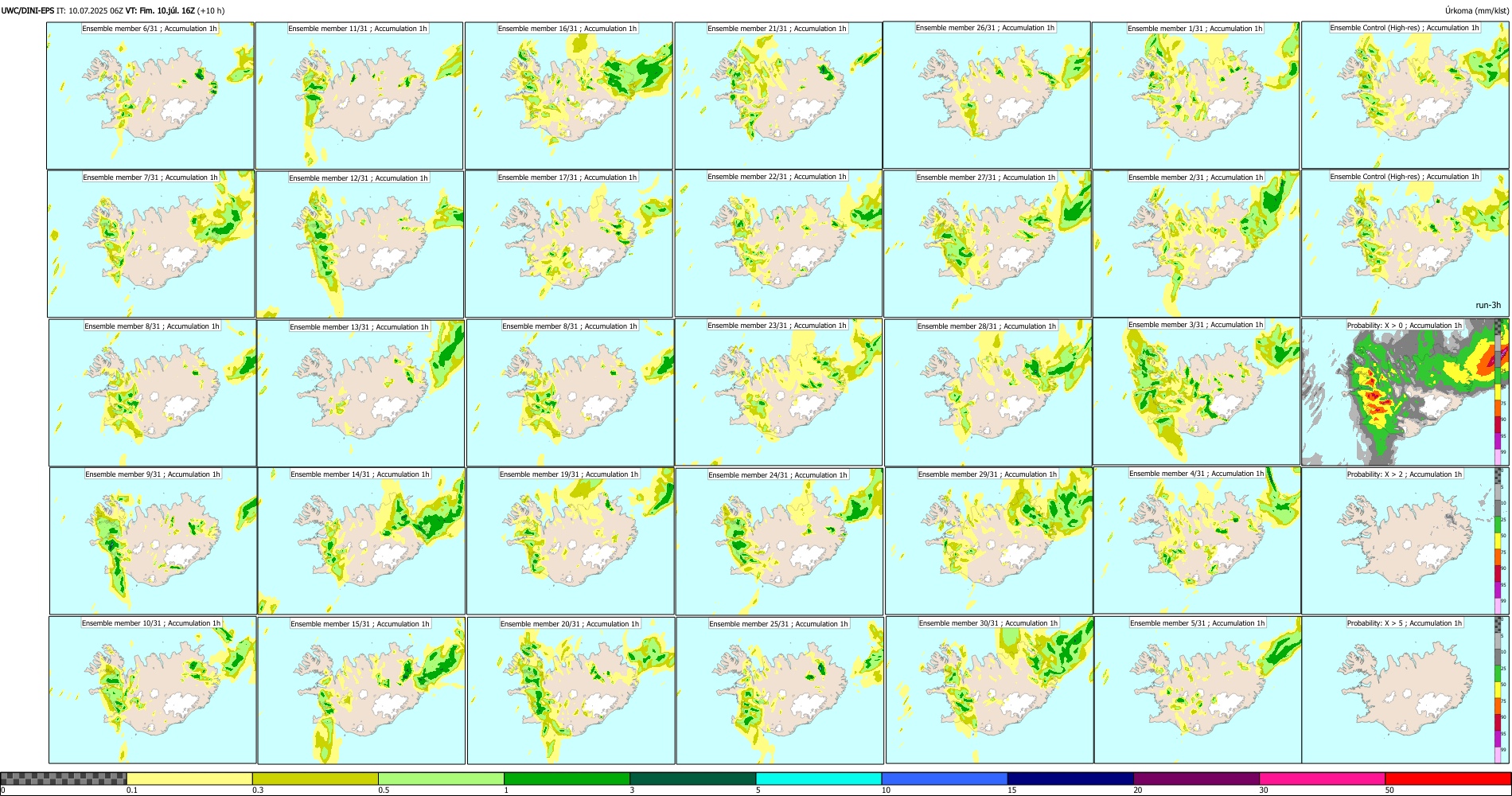The width and height of the screenshot is (1512, 796).
Task: Choose the Ensemble member 24/31 map panel
Action: pos(780,541)
